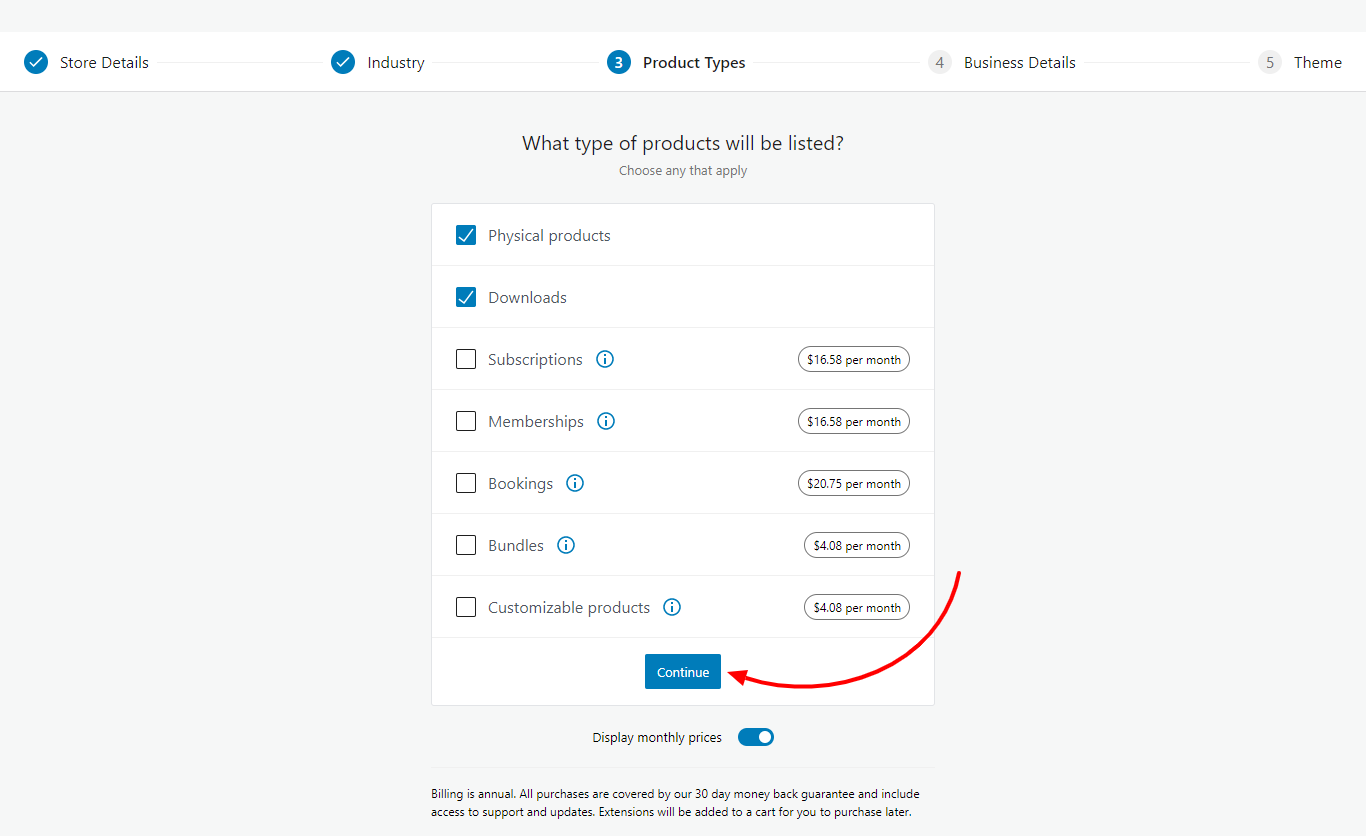
Task: Uncheck the Physical products option
Action: (466, 234)
